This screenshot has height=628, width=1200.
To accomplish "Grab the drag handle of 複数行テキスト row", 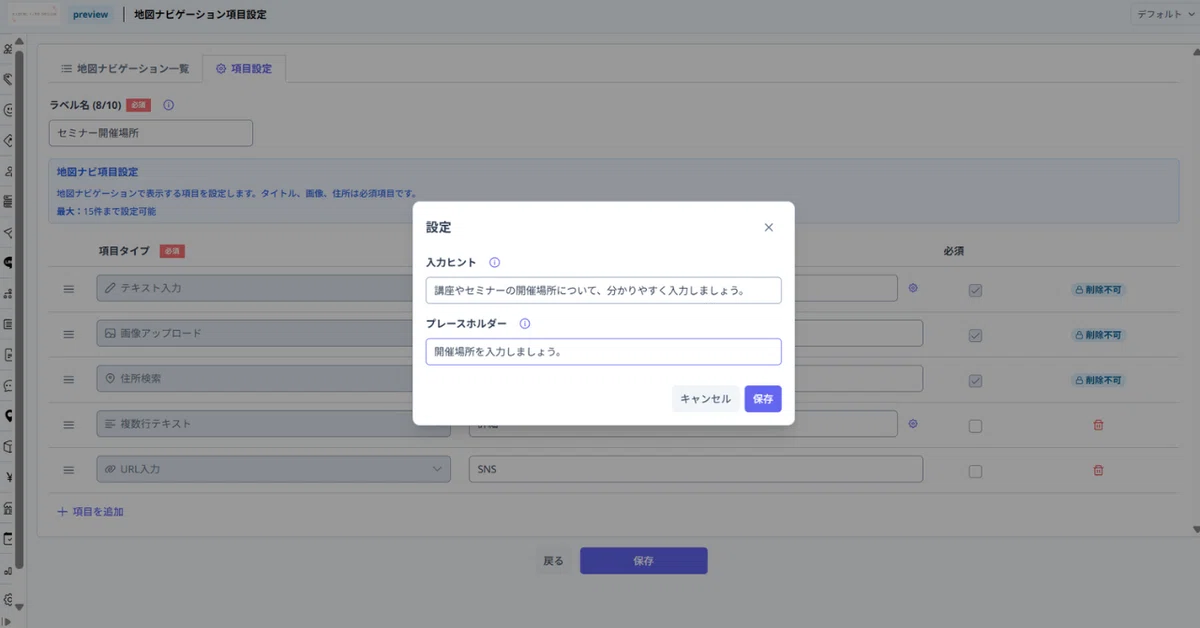I will click(x=69, y=425).
